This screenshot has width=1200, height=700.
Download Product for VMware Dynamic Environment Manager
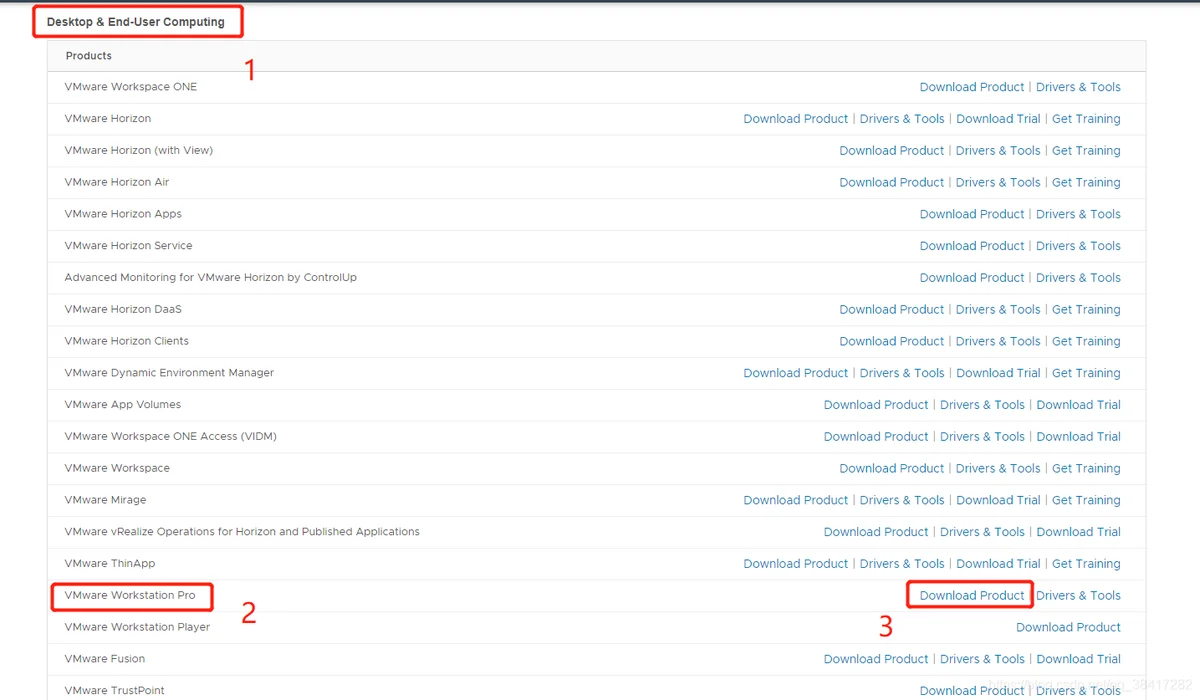point(796,373)
